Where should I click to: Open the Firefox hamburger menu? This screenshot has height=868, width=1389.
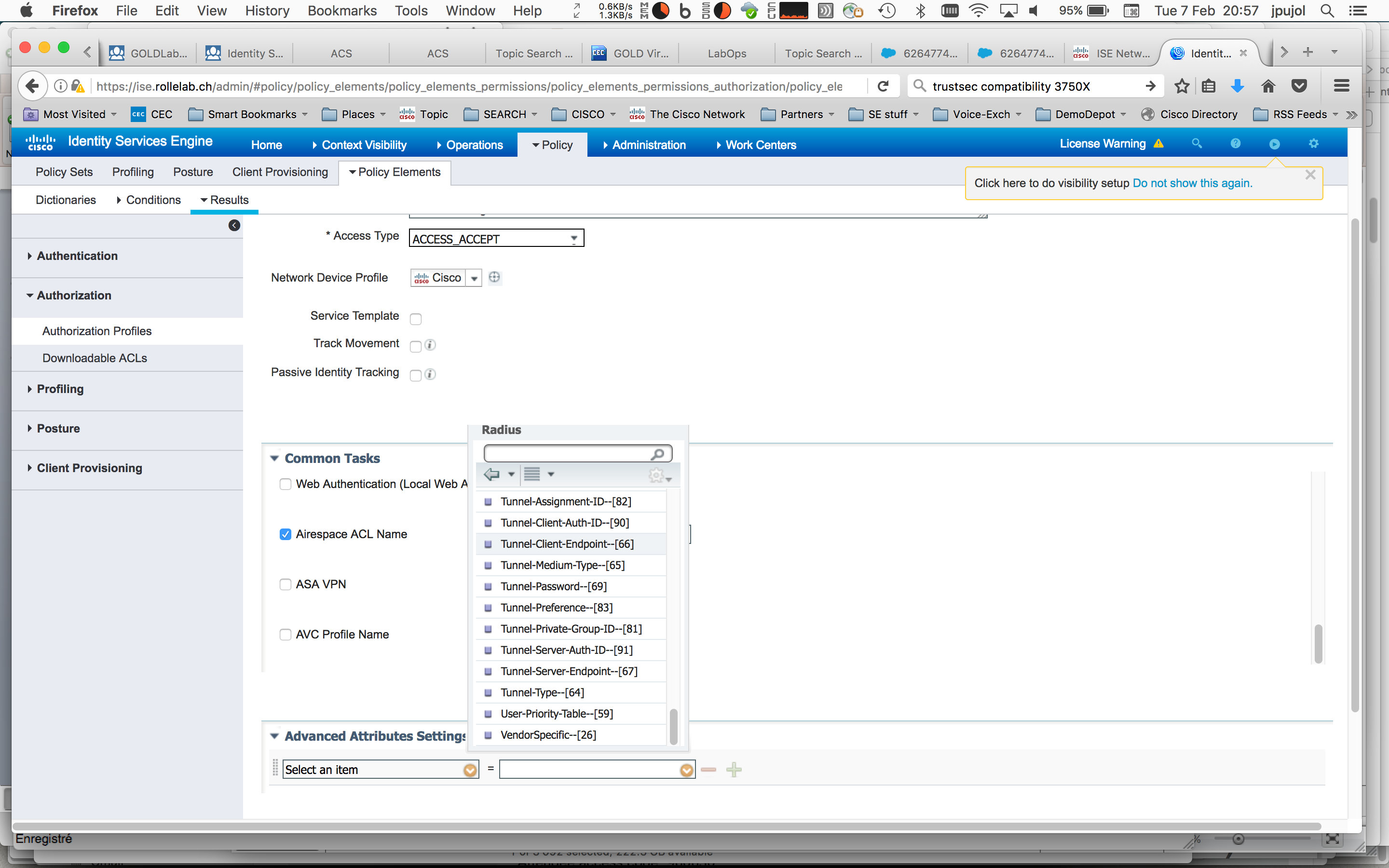click(x=1341, y=86)
